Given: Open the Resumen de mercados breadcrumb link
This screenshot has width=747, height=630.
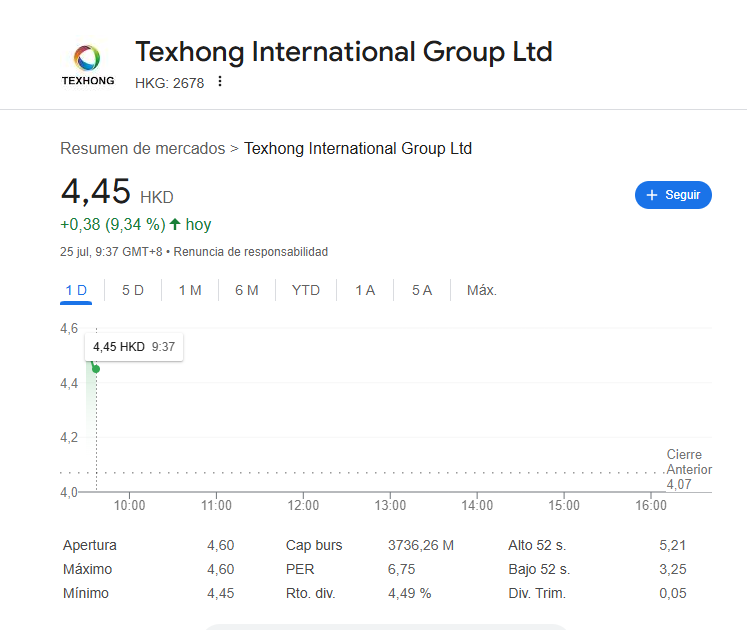Looking at the screenshot, I should click(x=142, y=148).
